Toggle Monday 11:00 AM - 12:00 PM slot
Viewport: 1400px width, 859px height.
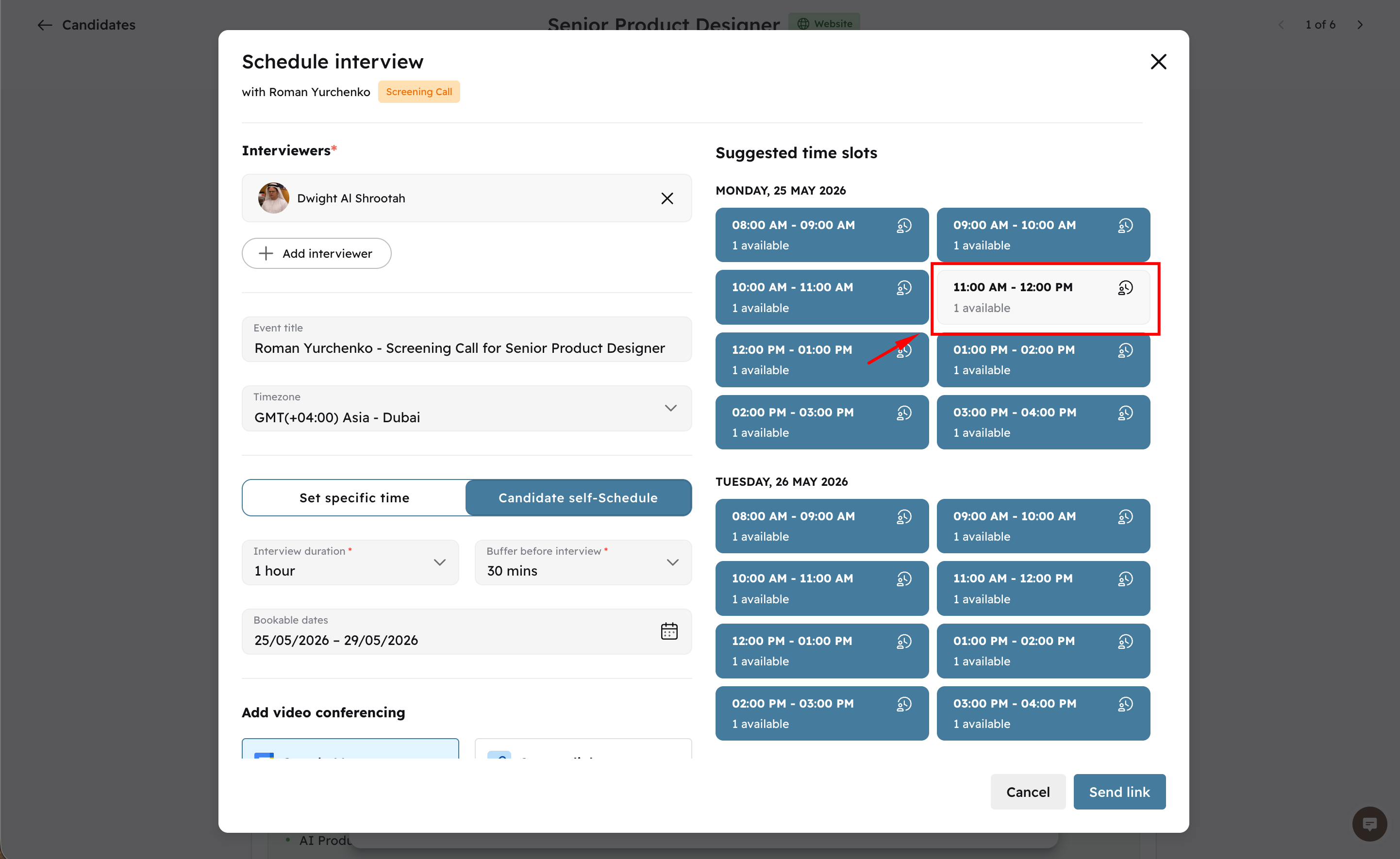coord(1043,297)
